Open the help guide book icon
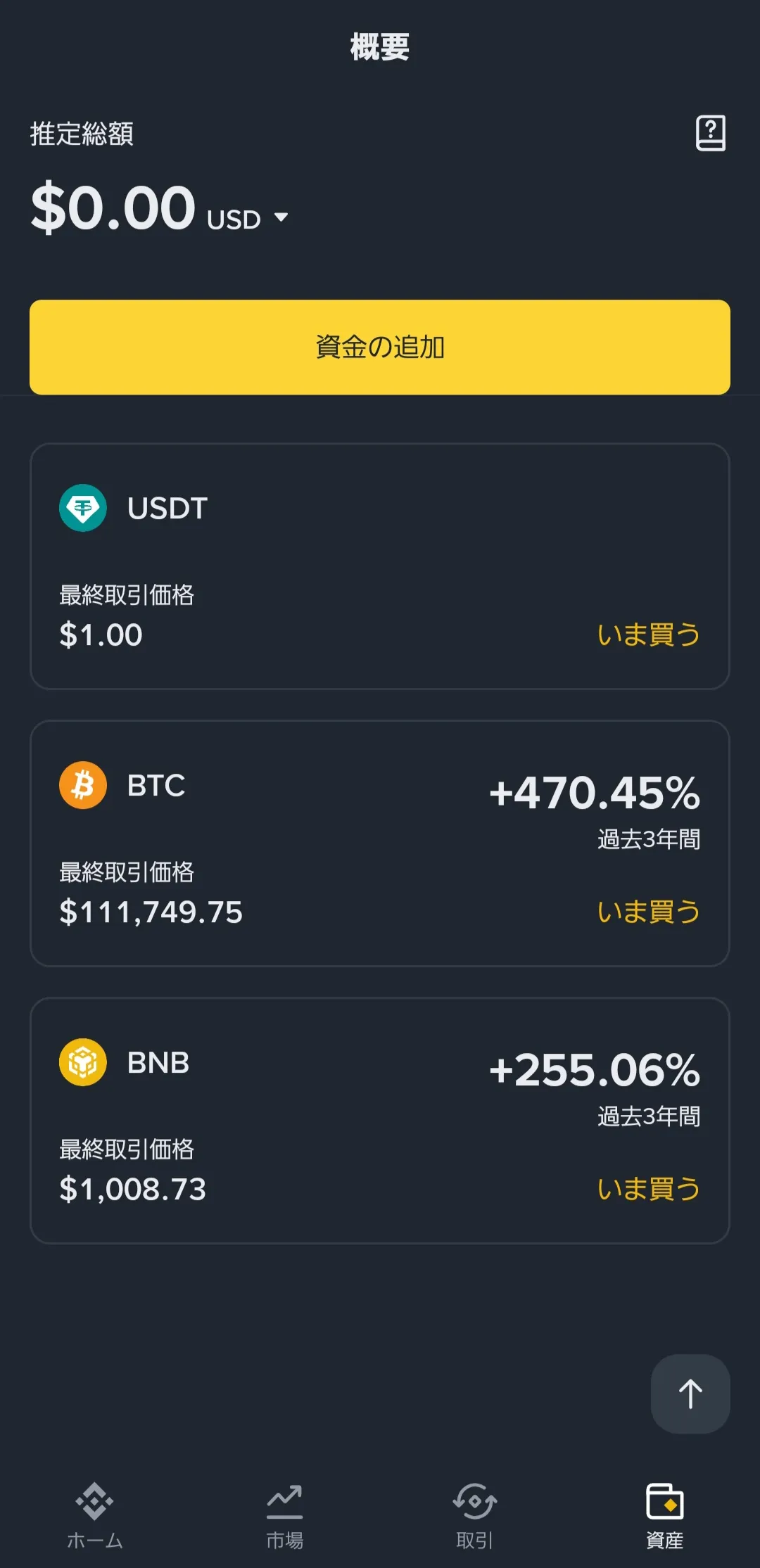This screenshot has height=1568, width=760. (x=710, y=133)
